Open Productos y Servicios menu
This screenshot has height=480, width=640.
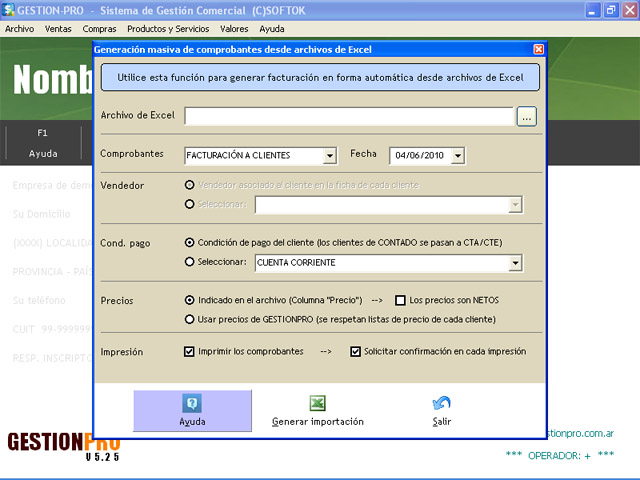click(168, 29)
